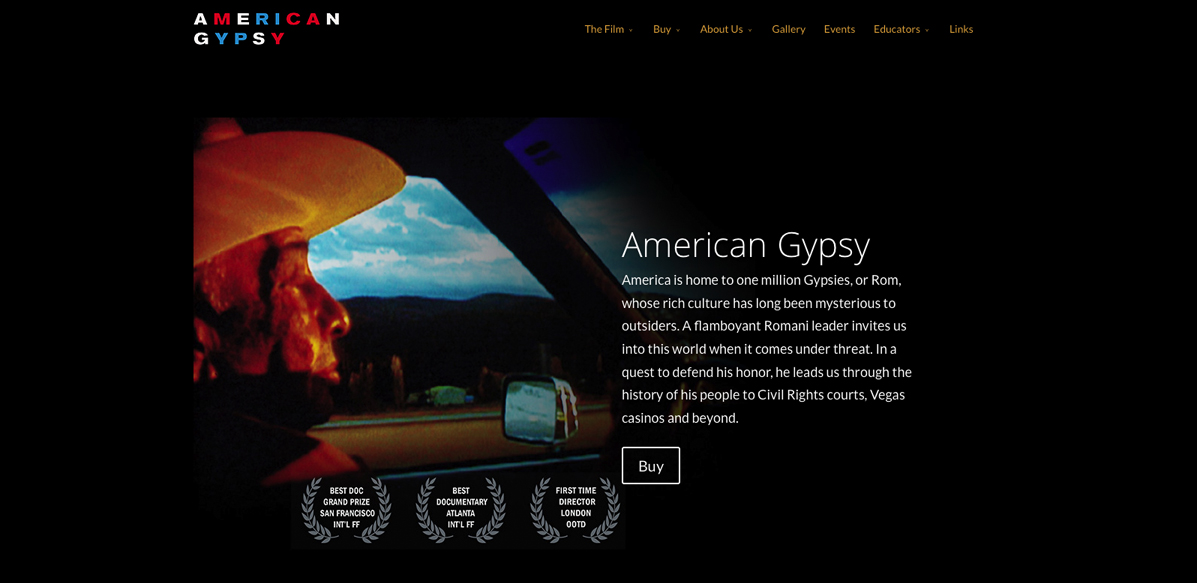Expand the dropdown arrow beside About Us

pyautogui.click(x=750, y=30)
